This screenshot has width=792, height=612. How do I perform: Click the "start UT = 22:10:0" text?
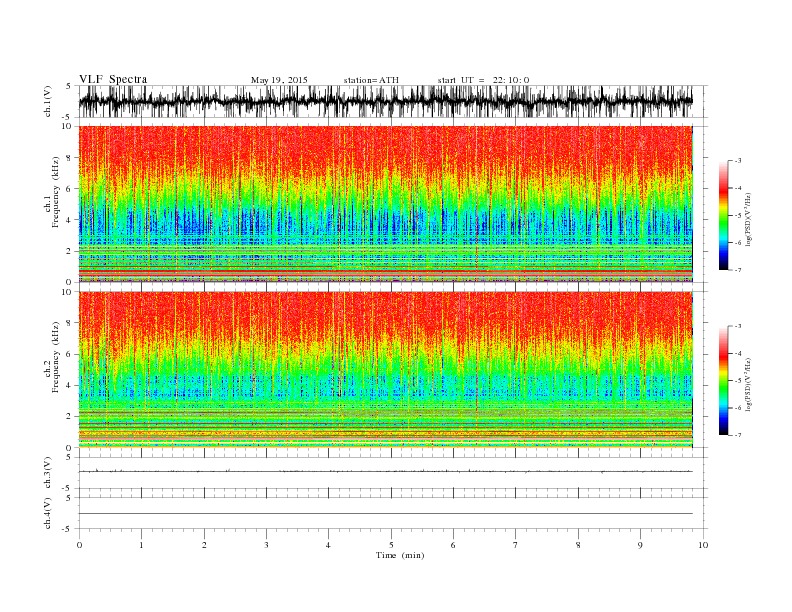(483, 80)
